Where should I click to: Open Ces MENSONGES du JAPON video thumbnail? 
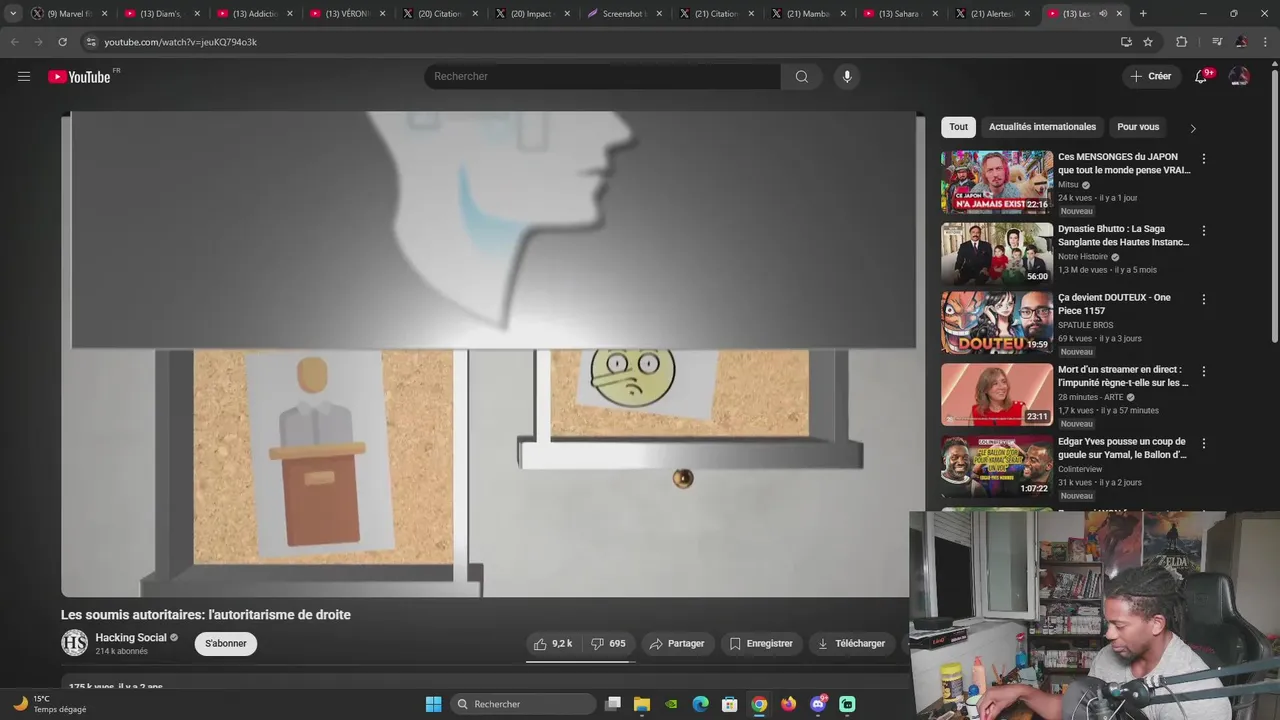click(x=997, y=182)
